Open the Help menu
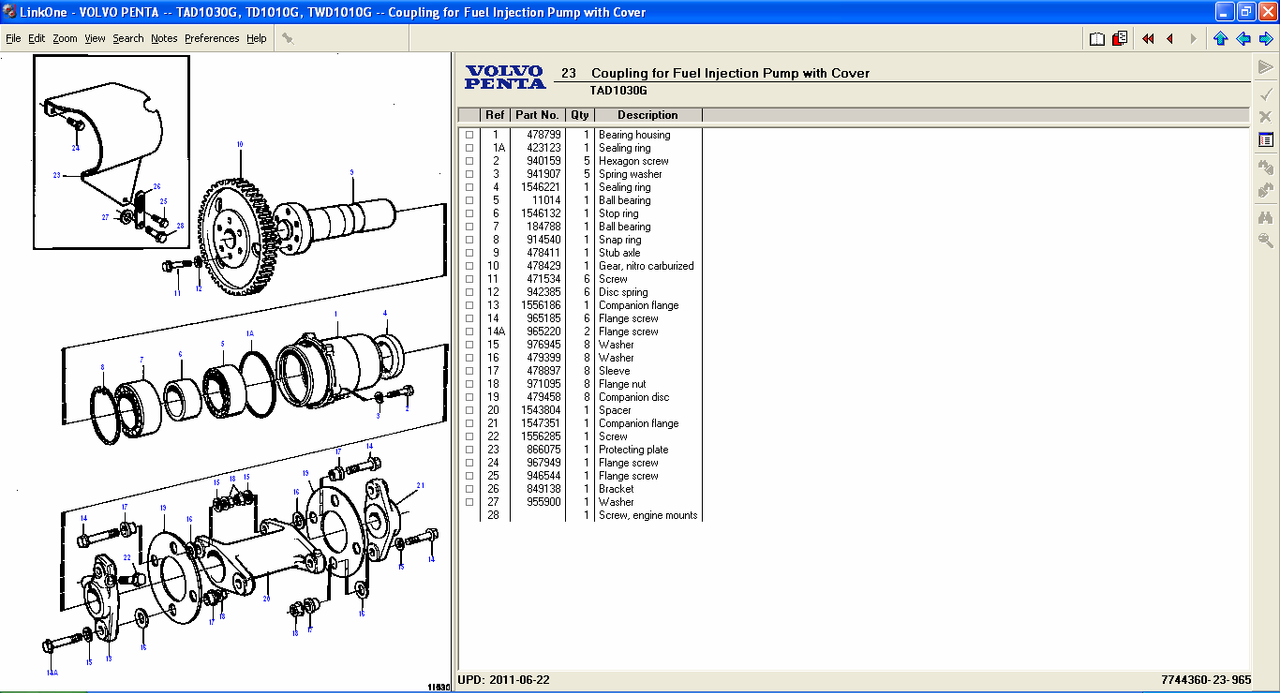 pyautogui.click(x=257, y=38)
